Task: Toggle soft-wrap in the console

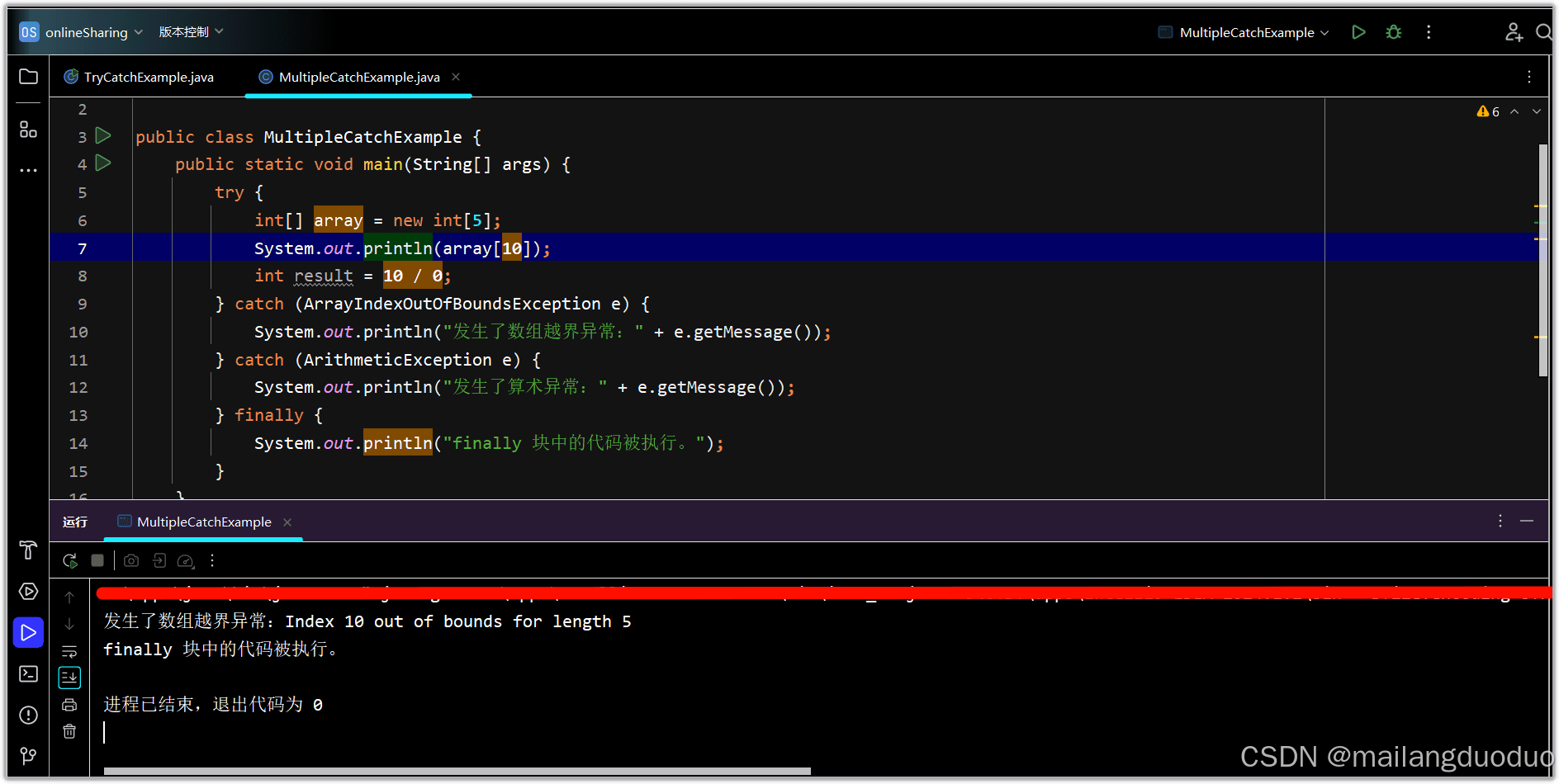Action: [x=69, y=651]
